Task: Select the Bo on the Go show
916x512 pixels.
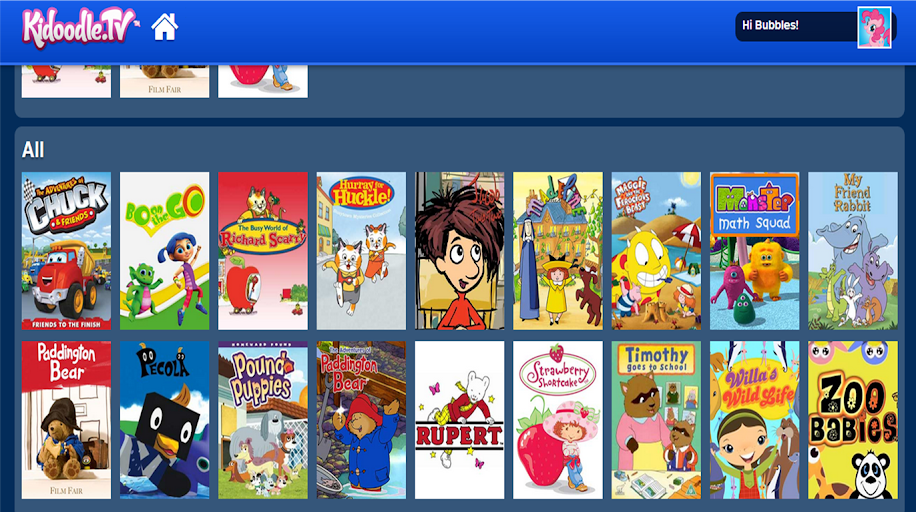Action: 164,251
